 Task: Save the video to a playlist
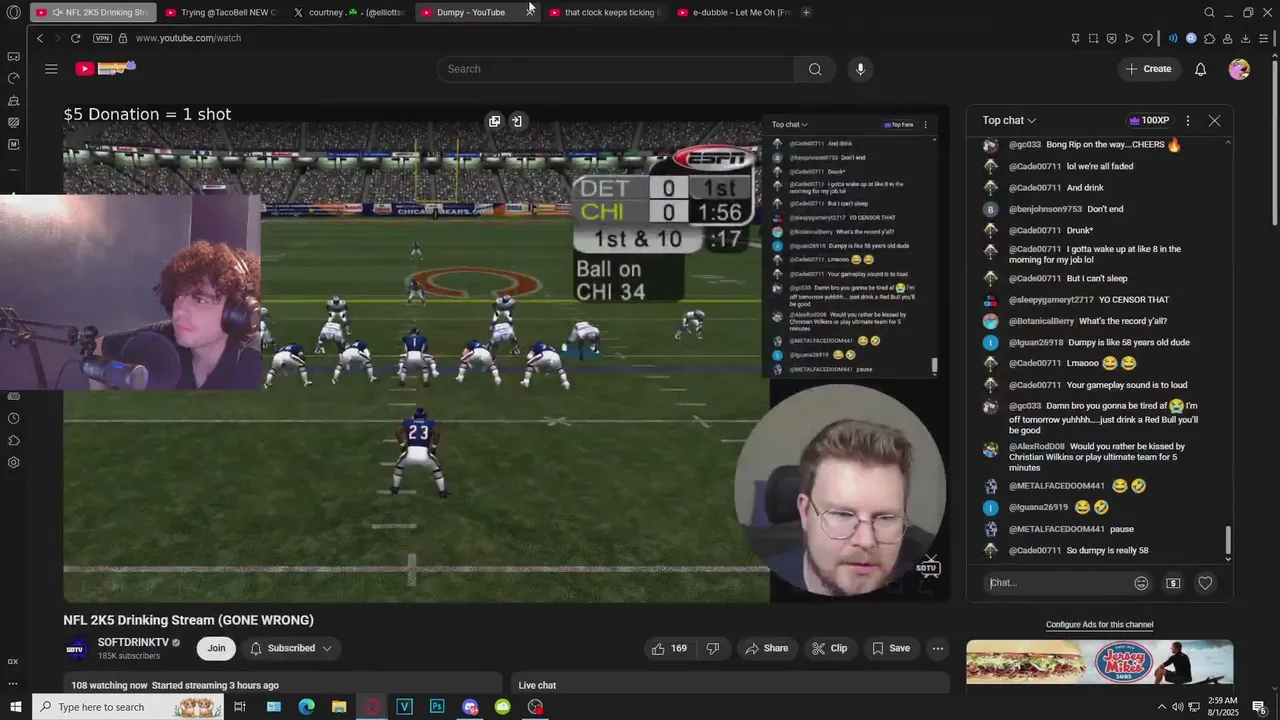coord(890,648)
